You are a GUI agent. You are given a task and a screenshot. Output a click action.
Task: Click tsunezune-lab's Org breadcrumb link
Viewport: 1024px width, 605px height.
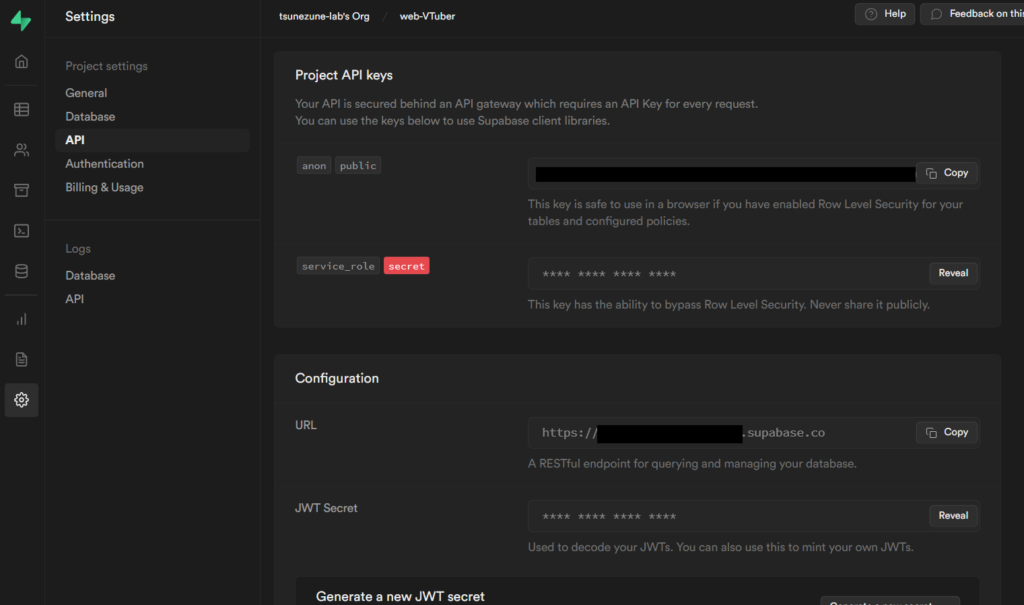tap(324, 16)
